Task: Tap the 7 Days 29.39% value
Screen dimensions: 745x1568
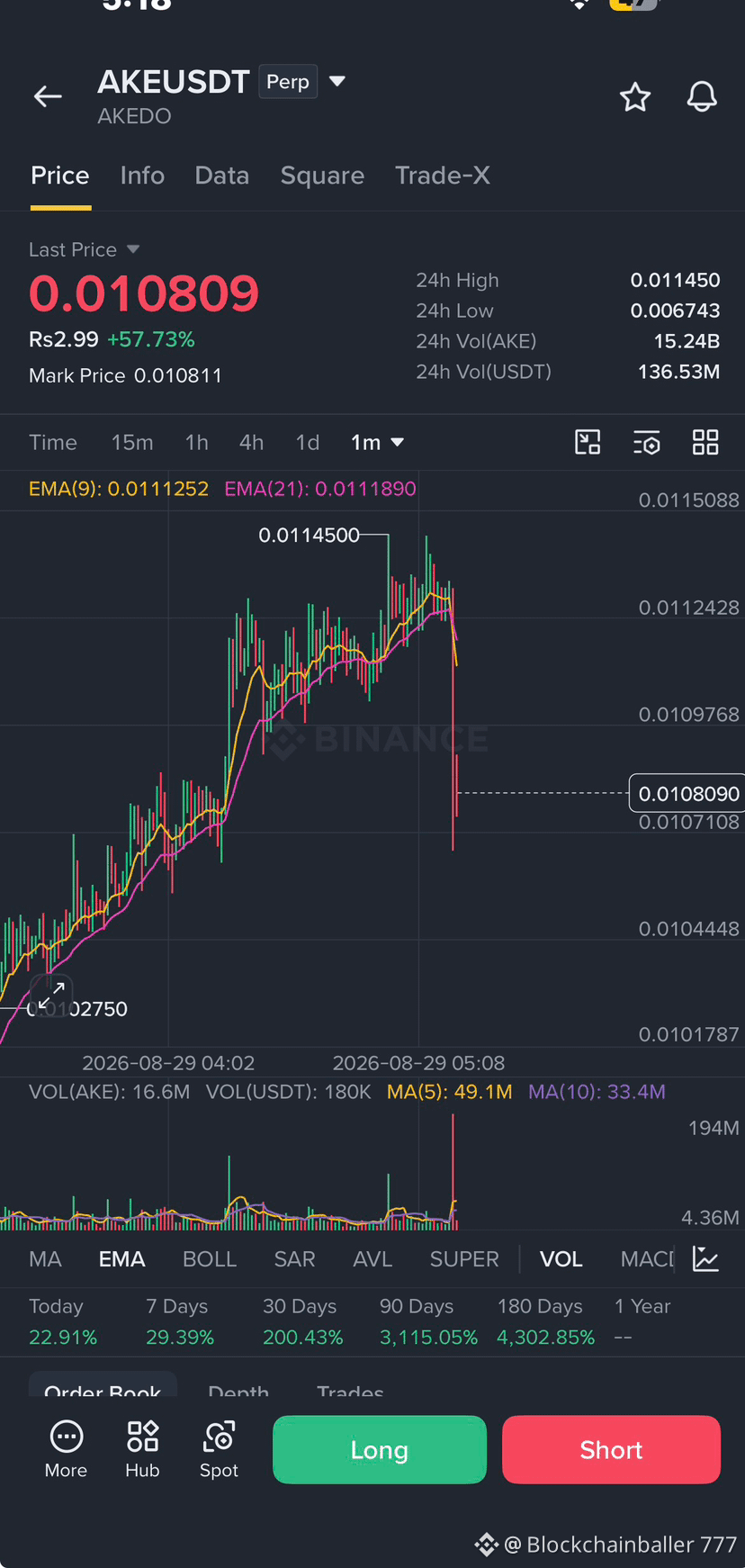Action: point(180,1338)
